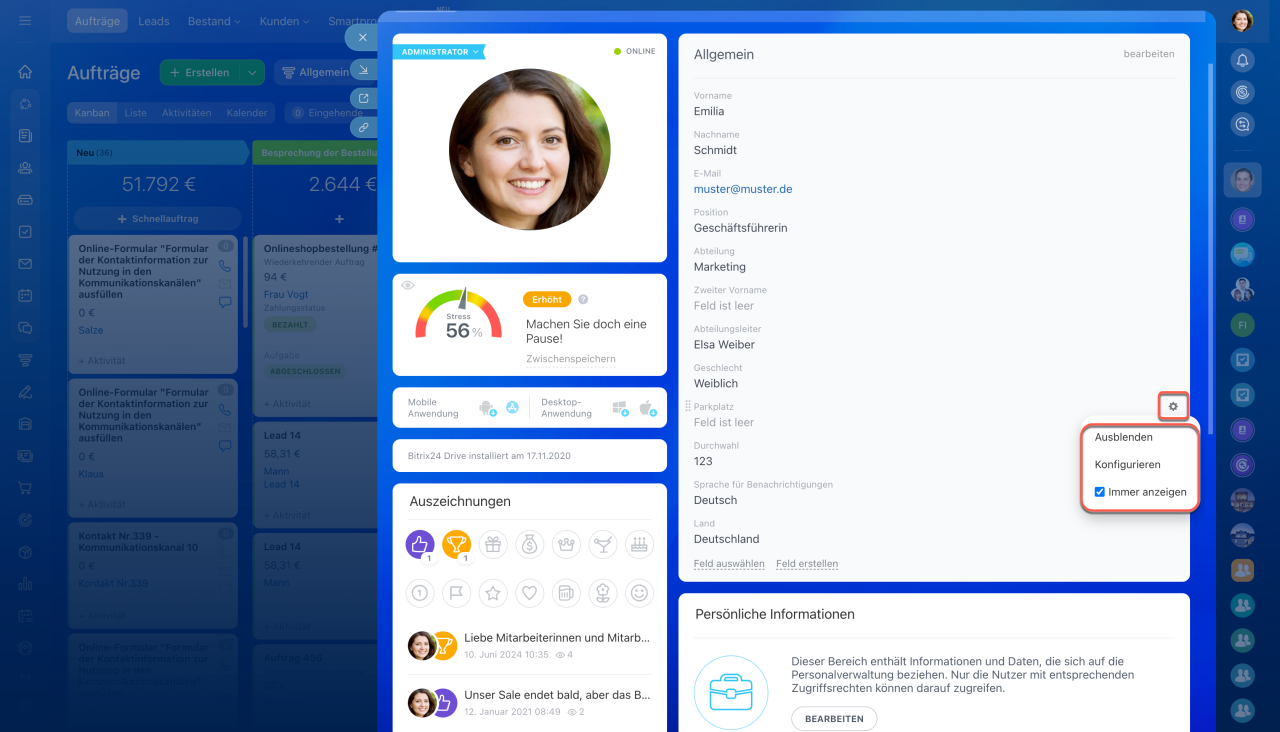The height and width of the screenshot is (732, 1280).
Task: Click the BEARBEITEN button under Persönliche Informationen
Action: pos(834,719)
